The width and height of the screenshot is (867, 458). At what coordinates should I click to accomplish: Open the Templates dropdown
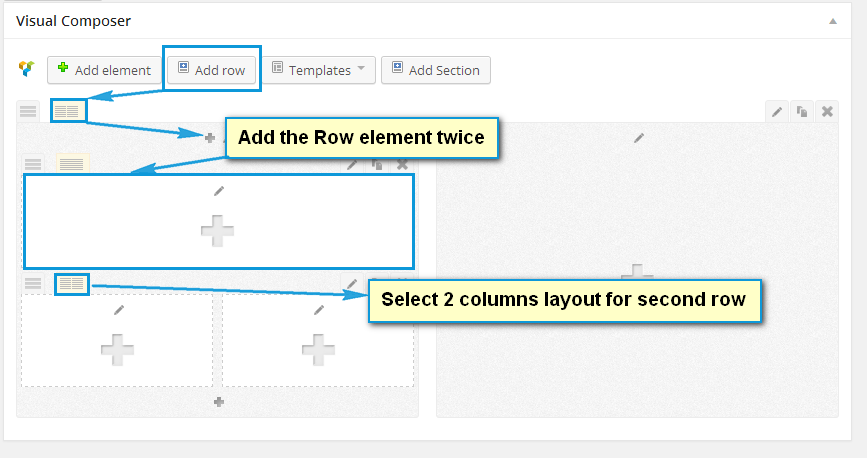[x=318, y=70]
